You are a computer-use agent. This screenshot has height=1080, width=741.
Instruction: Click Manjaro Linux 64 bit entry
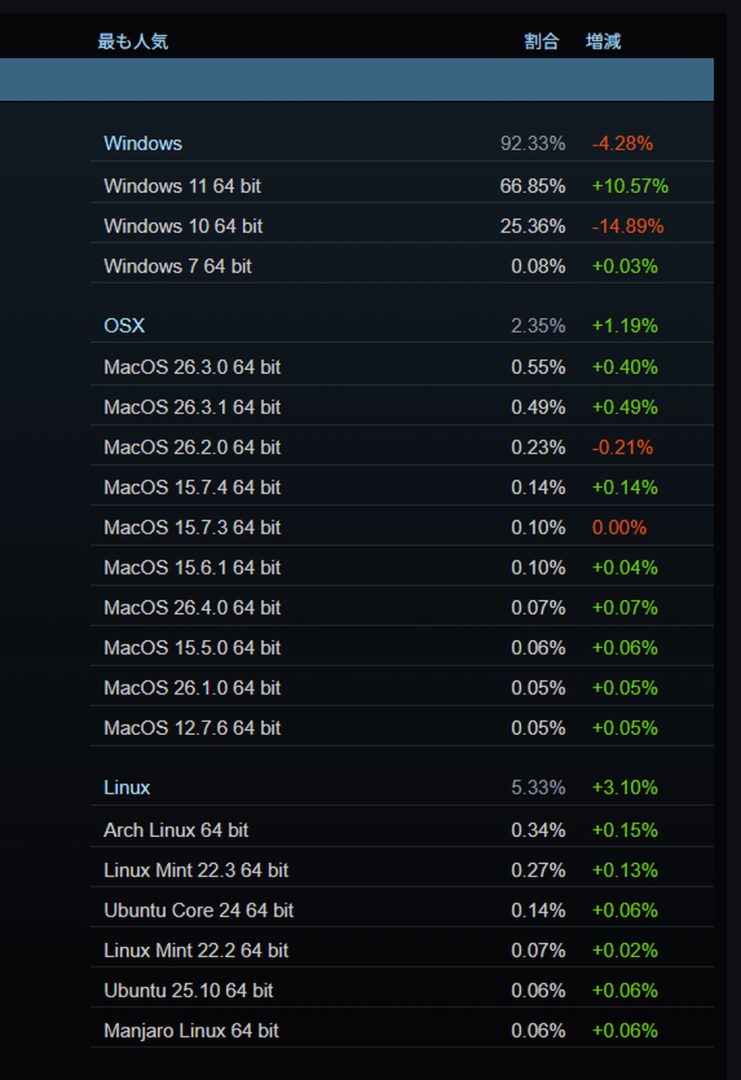pyautogui.click(x=191, y=1030)
